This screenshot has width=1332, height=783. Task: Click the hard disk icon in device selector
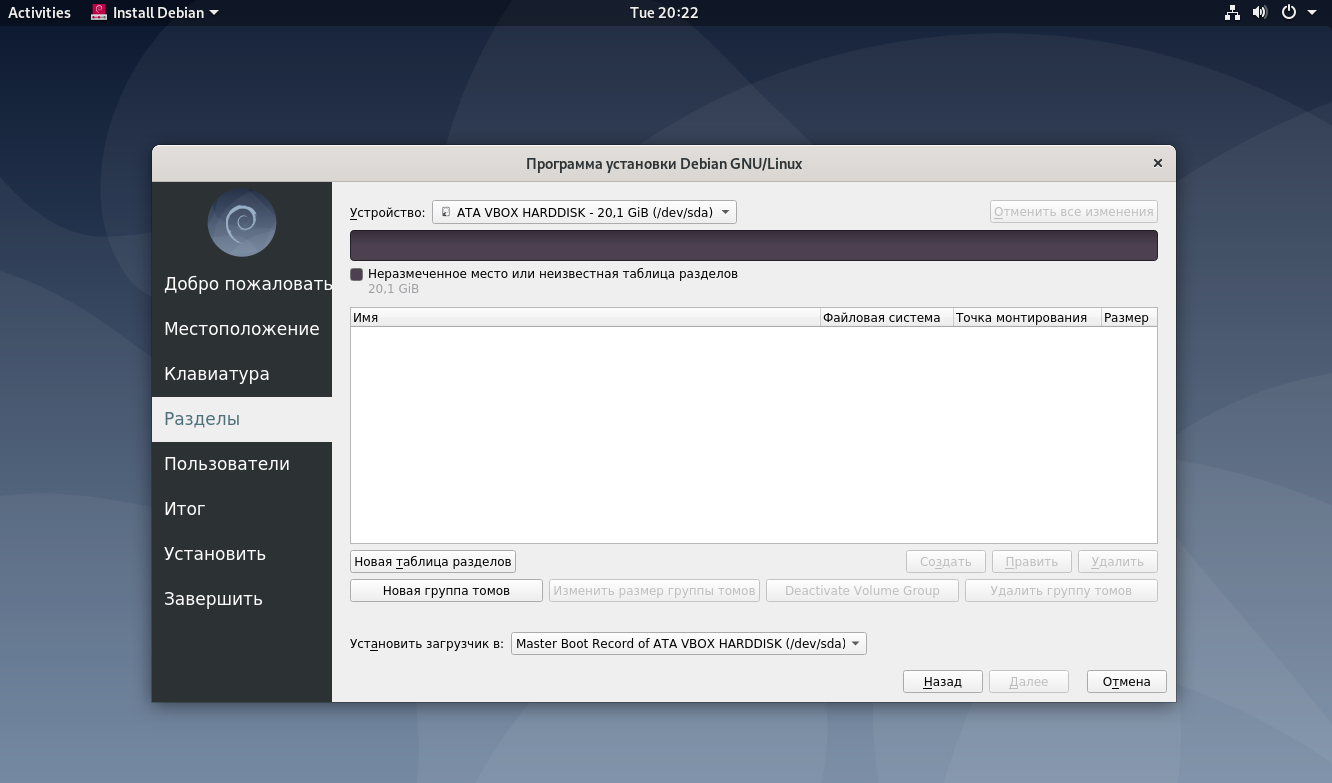pos(446,212)
